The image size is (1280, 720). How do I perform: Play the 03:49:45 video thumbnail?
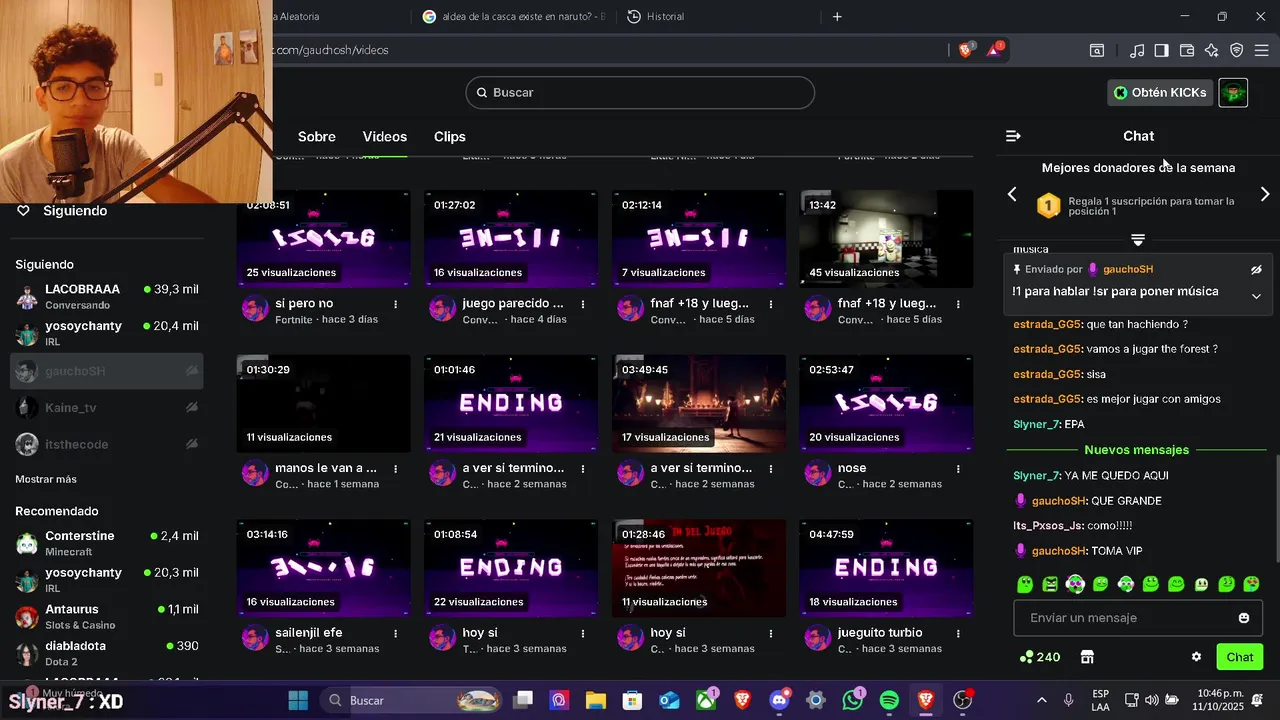pos(699,403)
